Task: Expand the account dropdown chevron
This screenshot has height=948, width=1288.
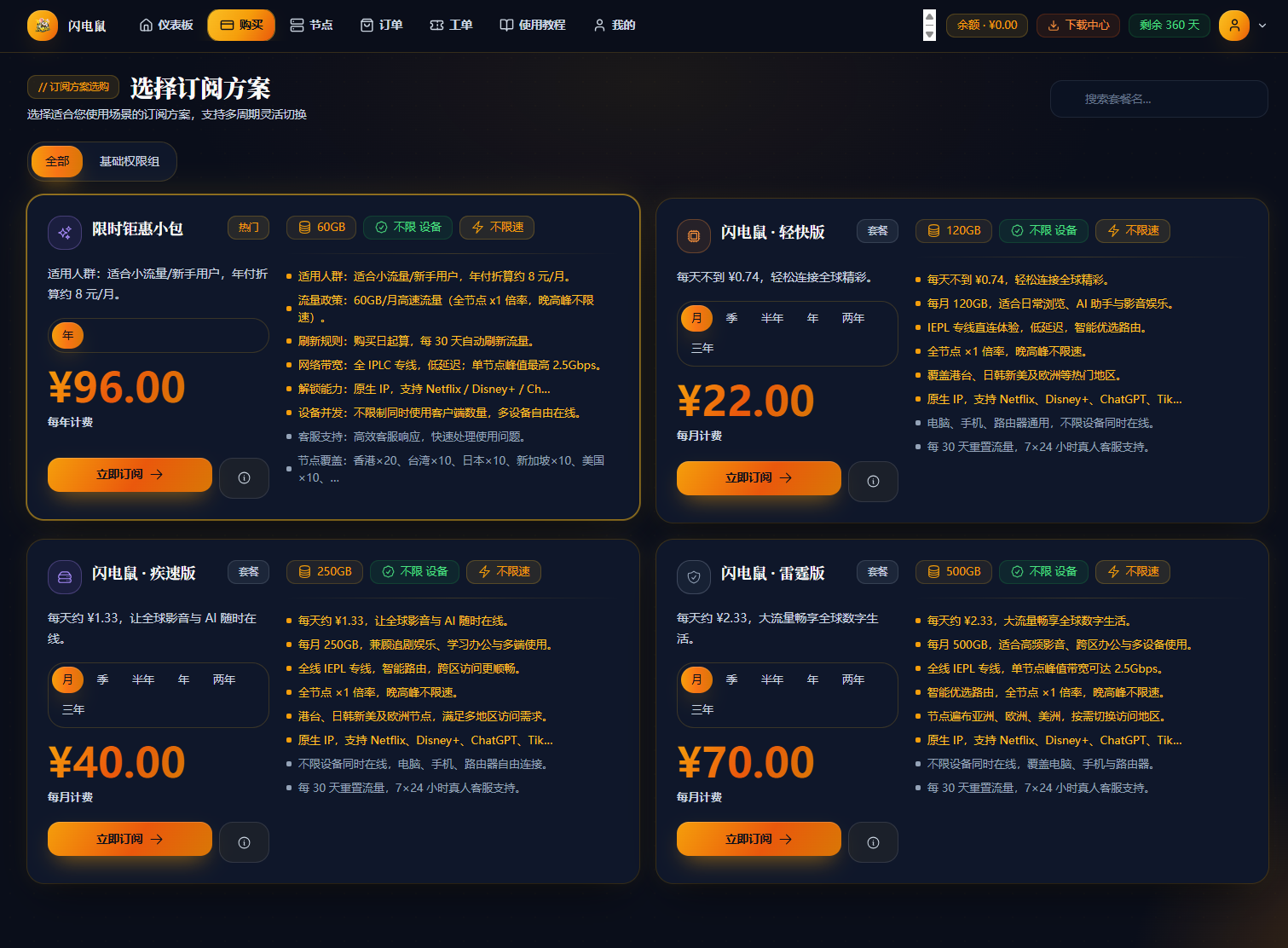Action: coord(1262,26)
